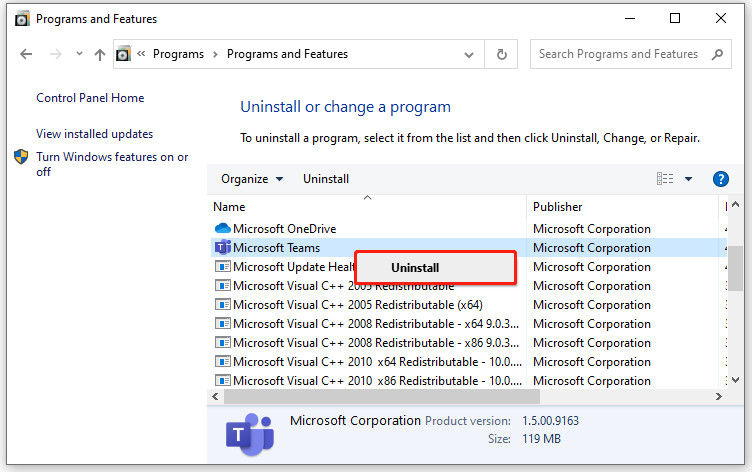Expand the address bar history dropdown
752x472 pixels.
point(469,55)
